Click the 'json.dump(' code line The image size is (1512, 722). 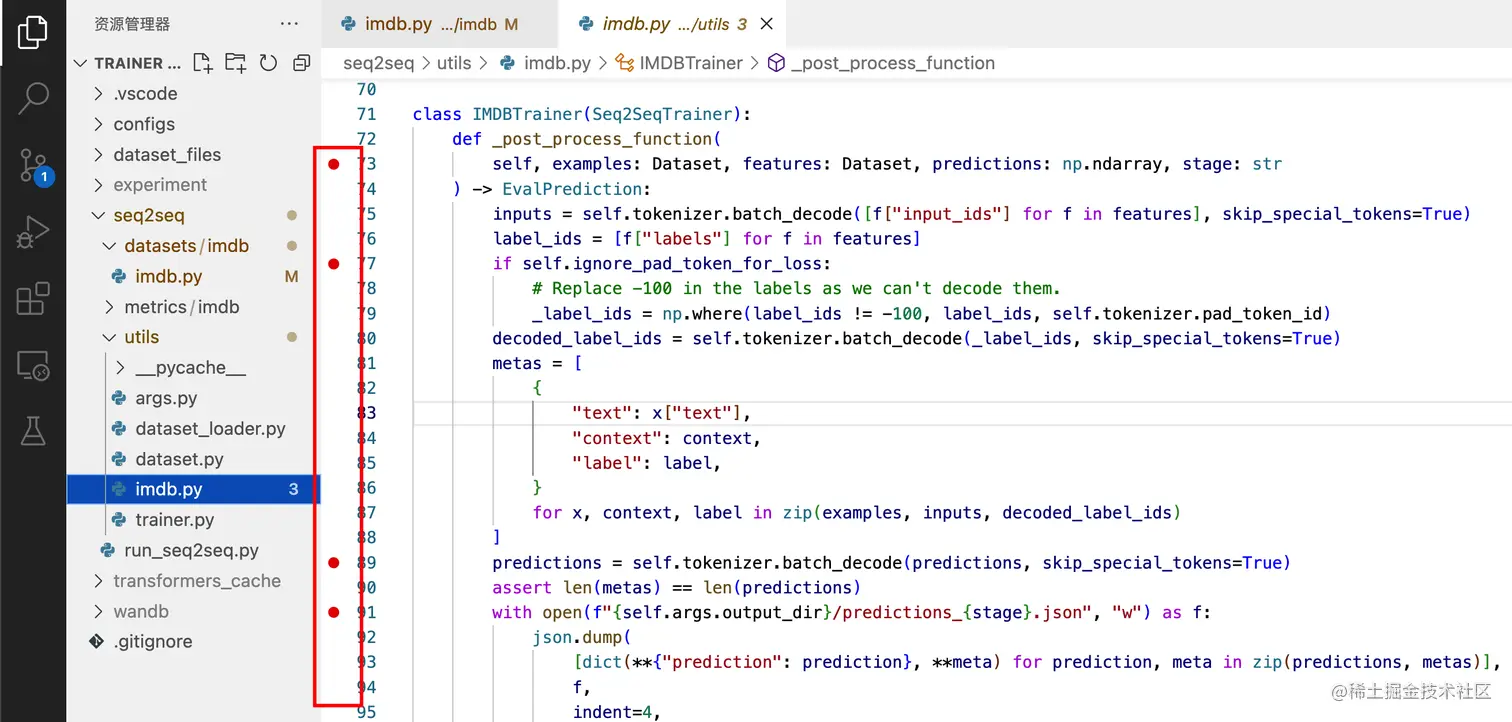tap(581, 637)
